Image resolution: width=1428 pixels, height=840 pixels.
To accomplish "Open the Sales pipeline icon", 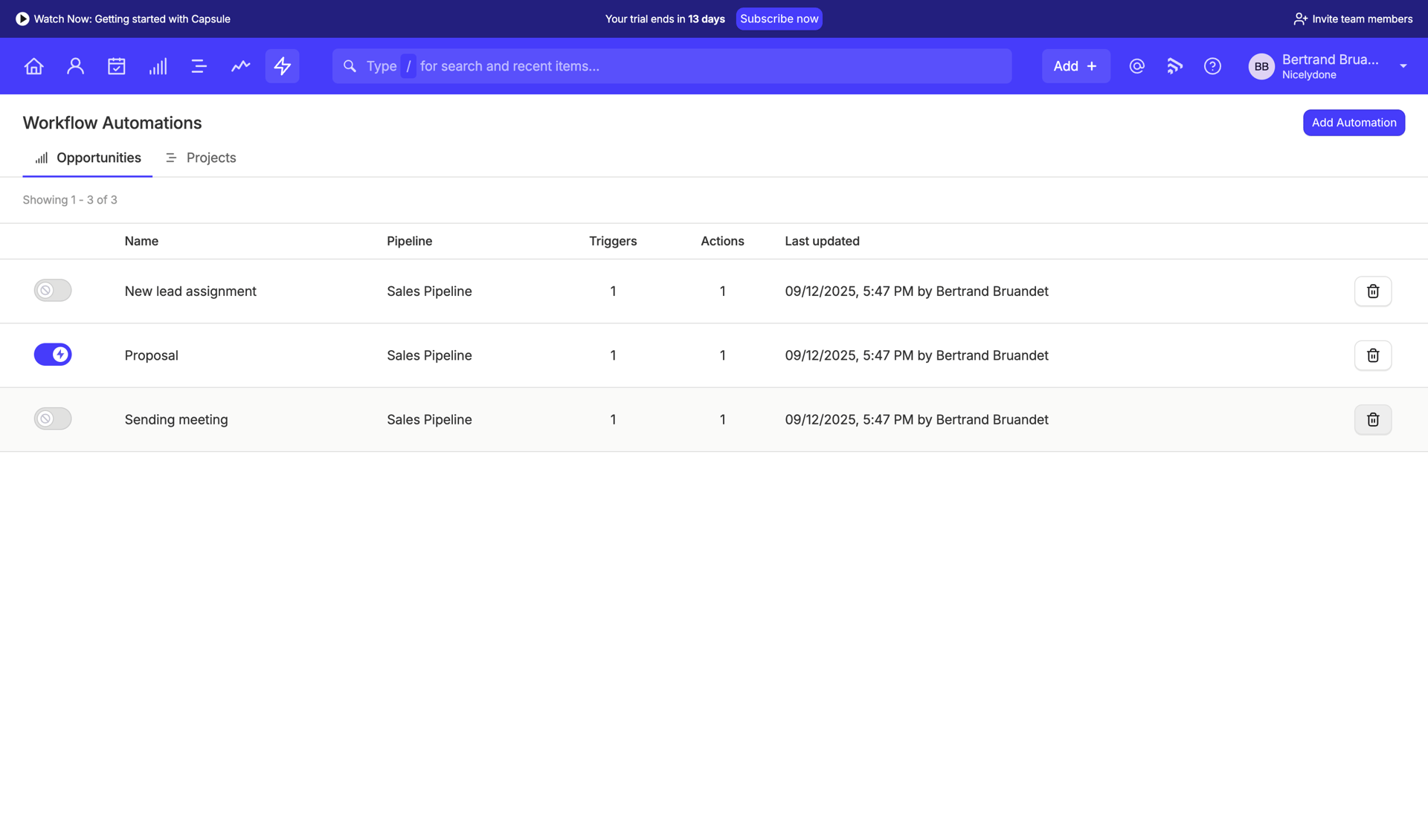I will point(158,65).
